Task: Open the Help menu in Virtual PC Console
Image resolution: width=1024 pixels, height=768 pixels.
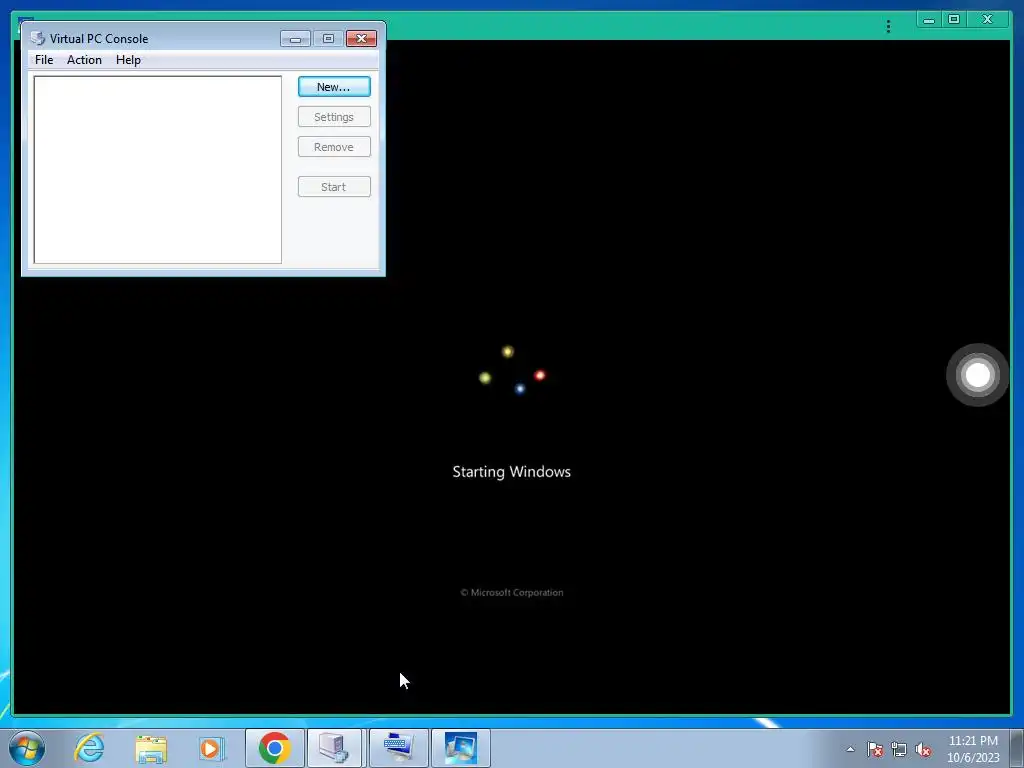Action: click(128, 59)
